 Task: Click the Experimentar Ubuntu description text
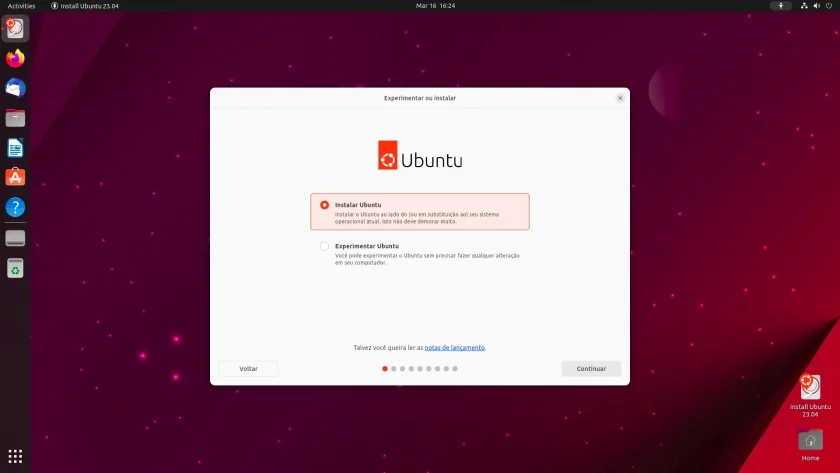(427, 259)
